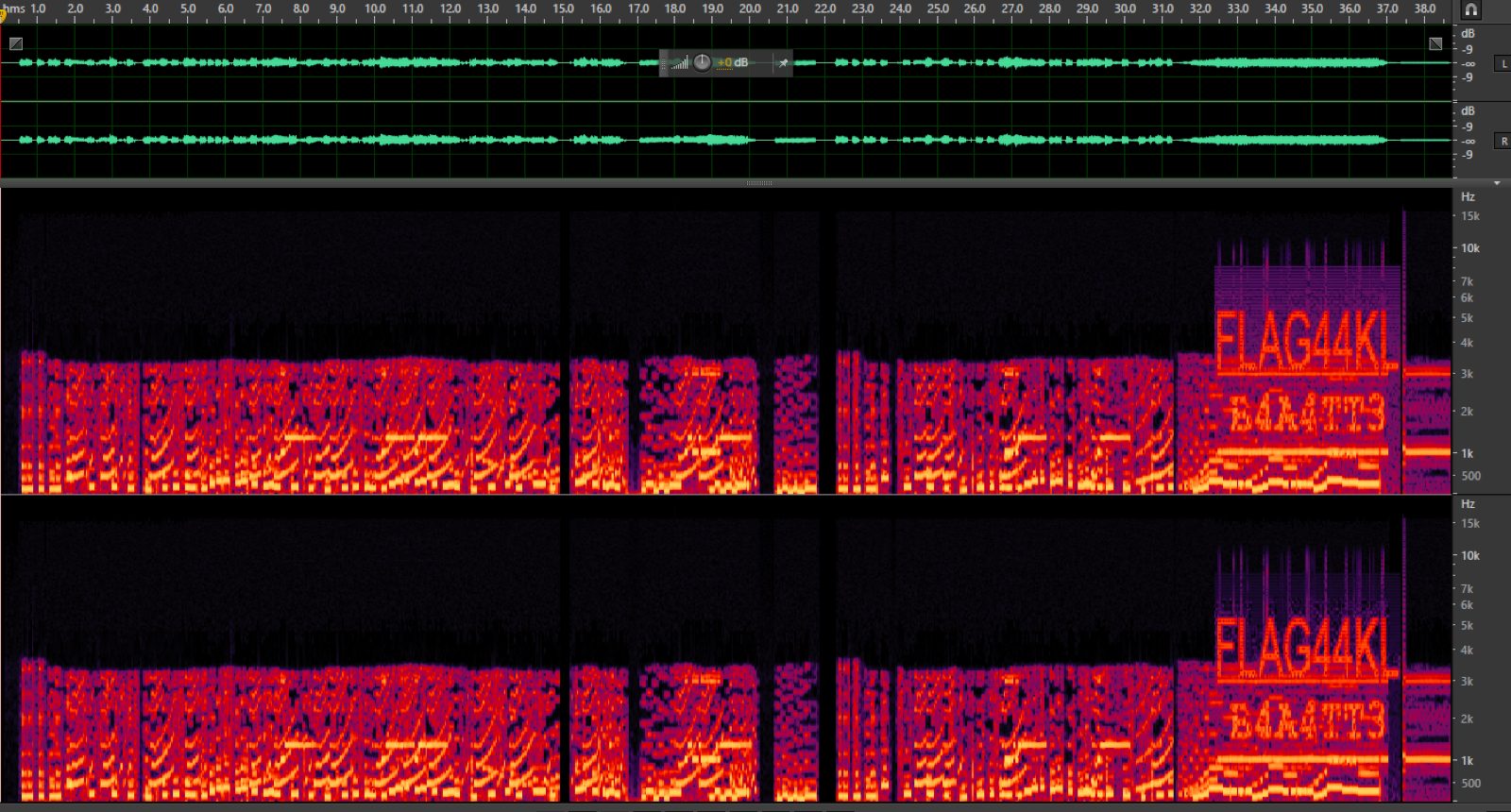The width and height of the screenshot is (1511, 812).
Task: Click the waveform-spectral divider grip
Action: (x=759, y=183)
